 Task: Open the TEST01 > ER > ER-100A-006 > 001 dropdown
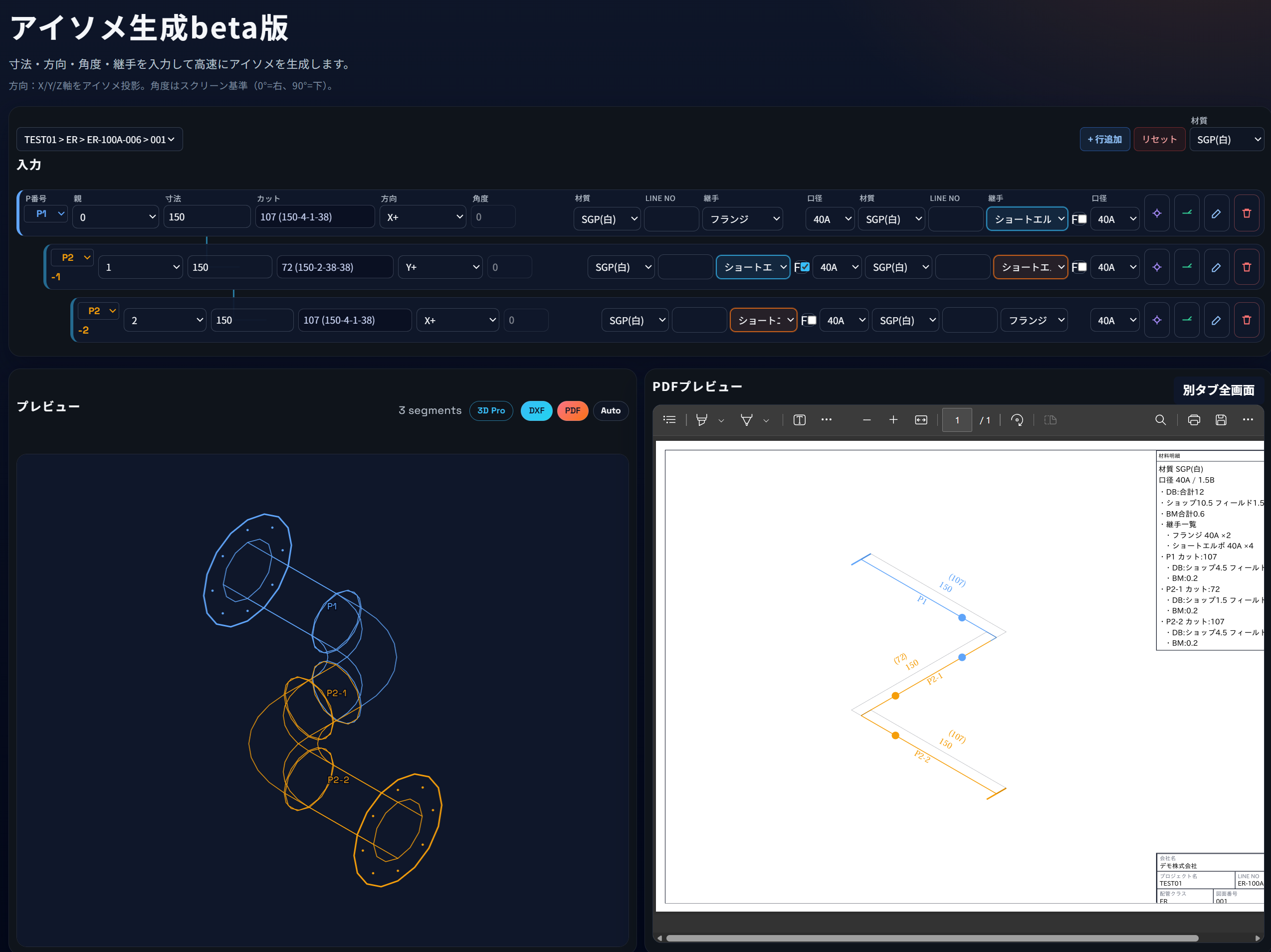click(99, 140)
